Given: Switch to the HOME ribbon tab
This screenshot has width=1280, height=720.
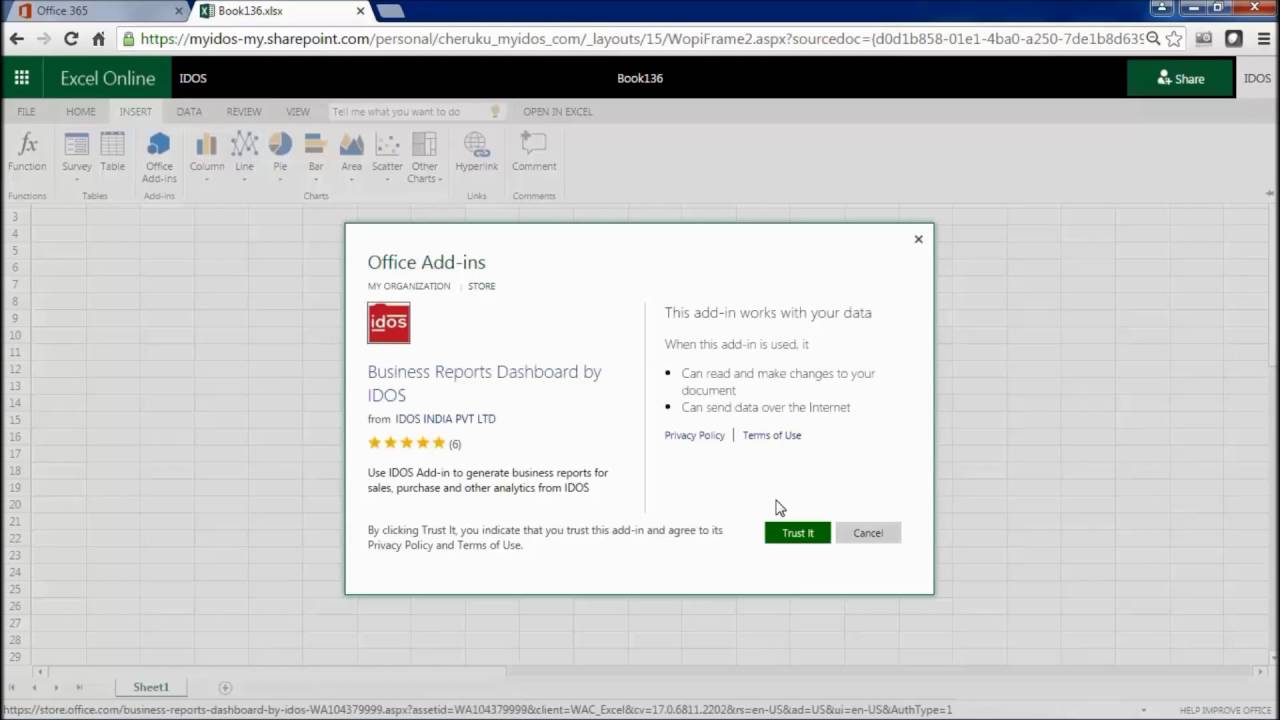Looking at the screenshot, I should click(x=81, y=112).
